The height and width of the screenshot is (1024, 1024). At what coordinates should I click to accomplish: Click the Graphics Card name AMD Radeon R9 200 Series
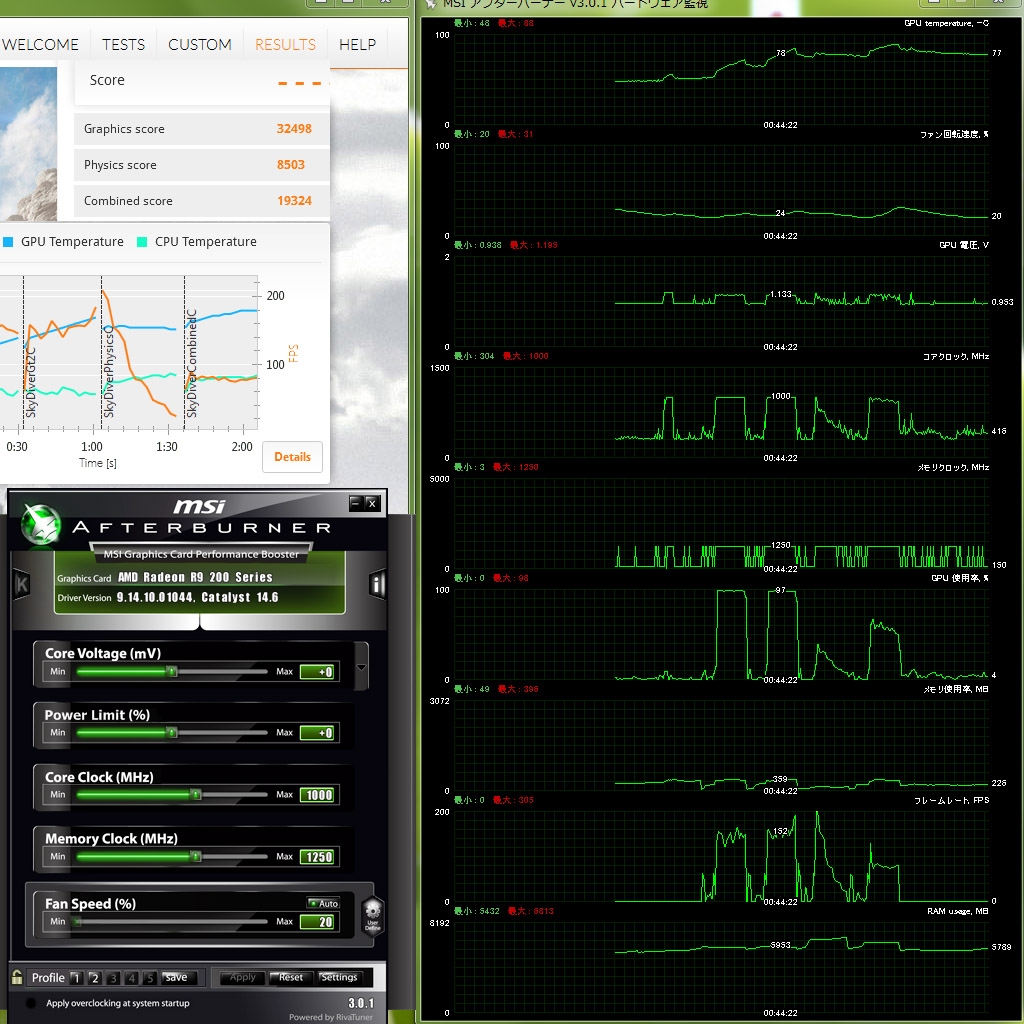[x=195, y=577]
